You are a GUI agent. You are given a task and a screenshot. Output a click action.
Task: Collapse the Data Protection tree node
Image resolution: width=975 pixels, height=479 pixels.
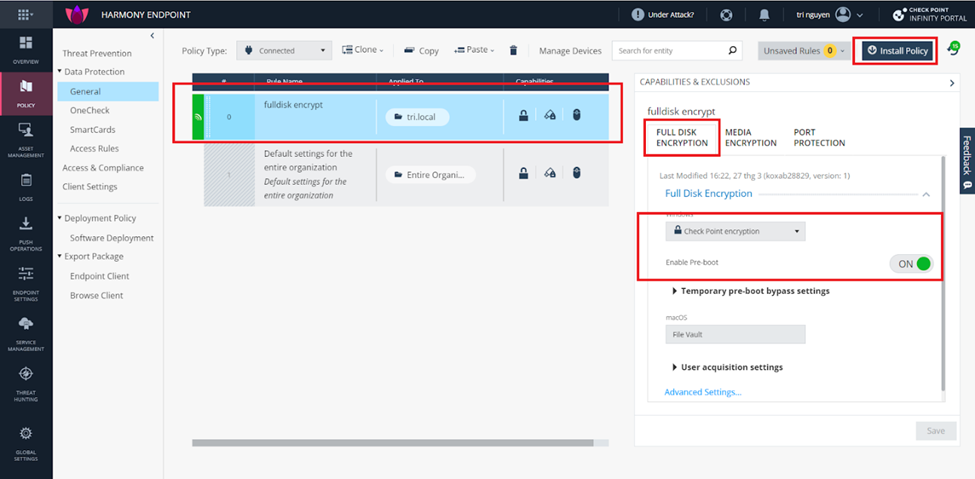(59, 72)
